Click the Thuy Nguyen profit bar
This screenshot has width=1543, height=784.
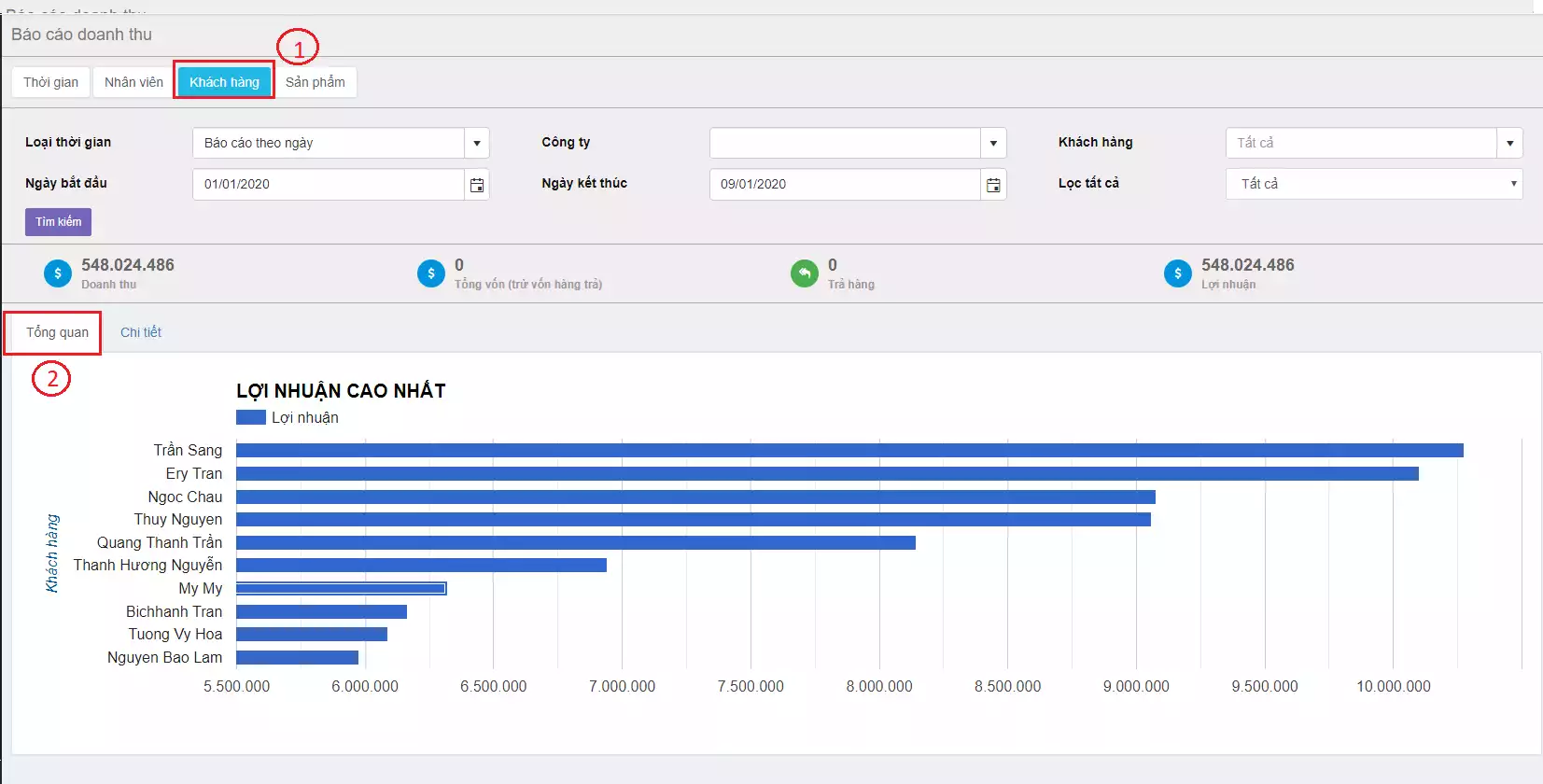tap(694, 520)
